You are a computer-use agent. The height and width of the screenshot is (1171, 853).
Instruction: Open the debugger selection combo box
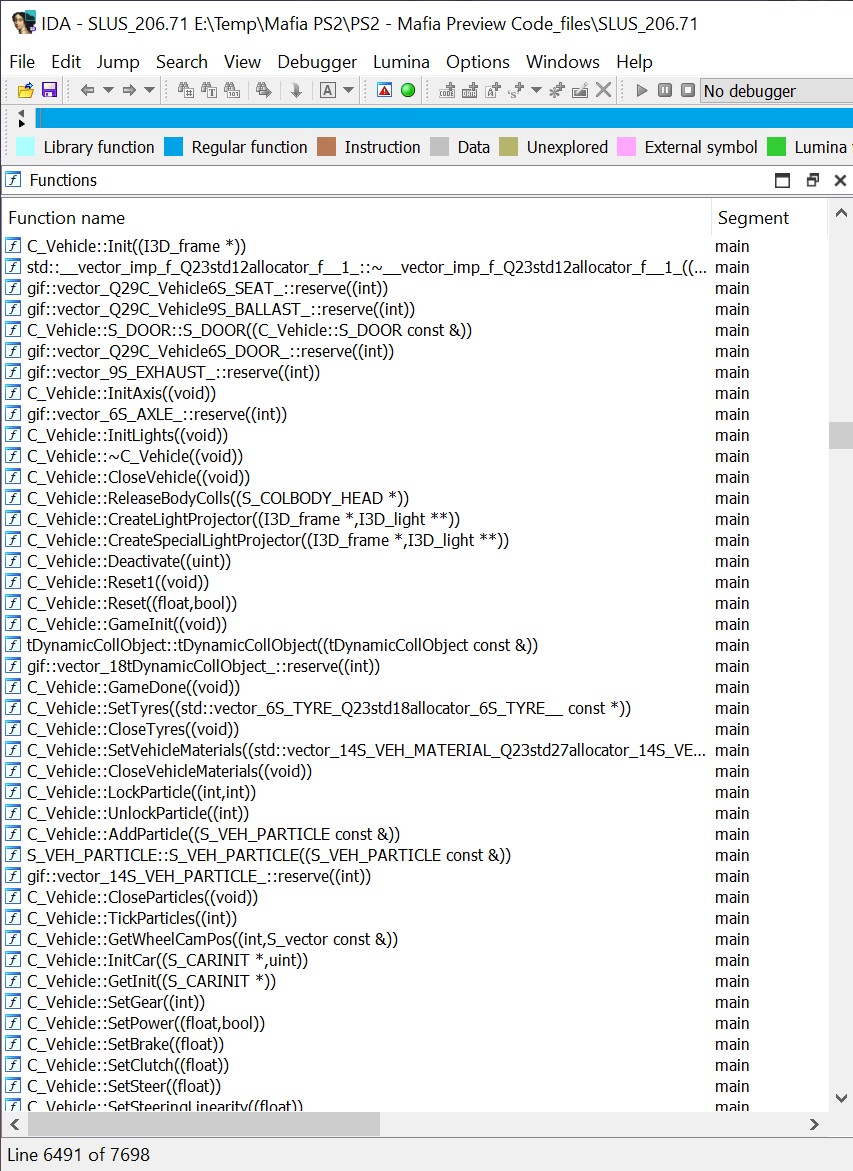pos(775,91)
